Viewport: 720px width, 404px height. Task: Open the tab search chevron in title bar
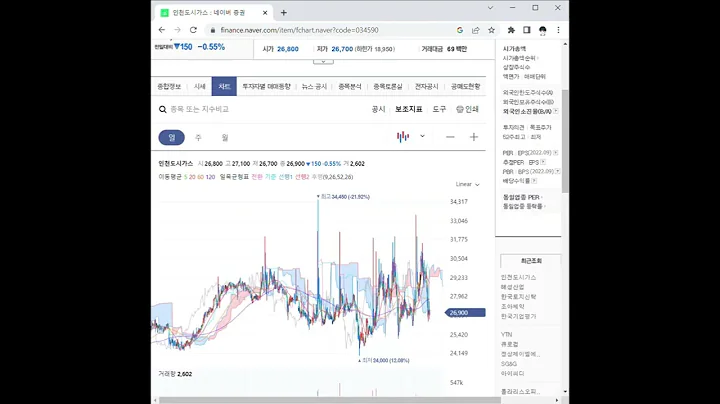click(490, 8)
